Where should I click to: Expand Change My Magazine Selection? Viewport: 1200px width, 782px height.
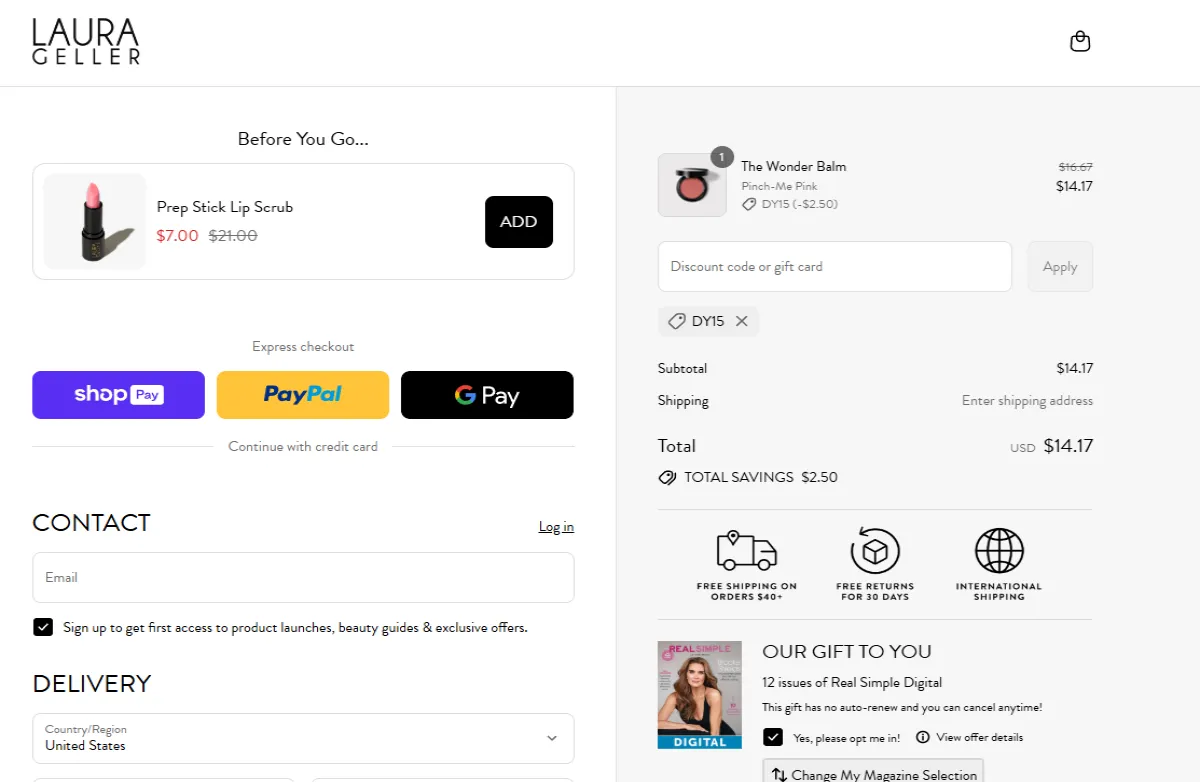point(873,772)
